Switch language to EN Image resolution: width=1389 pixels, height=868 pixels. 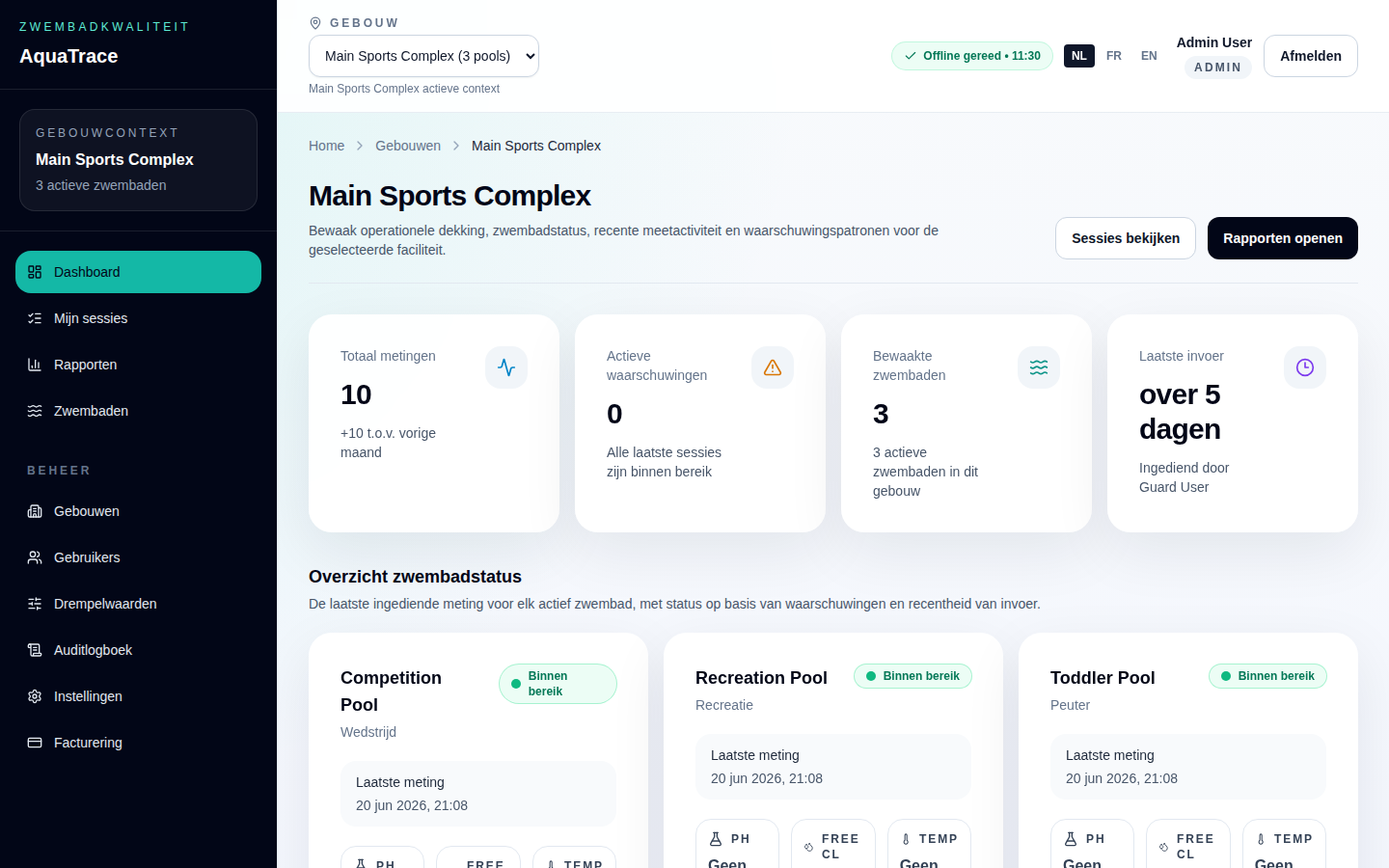point(1149,56)
